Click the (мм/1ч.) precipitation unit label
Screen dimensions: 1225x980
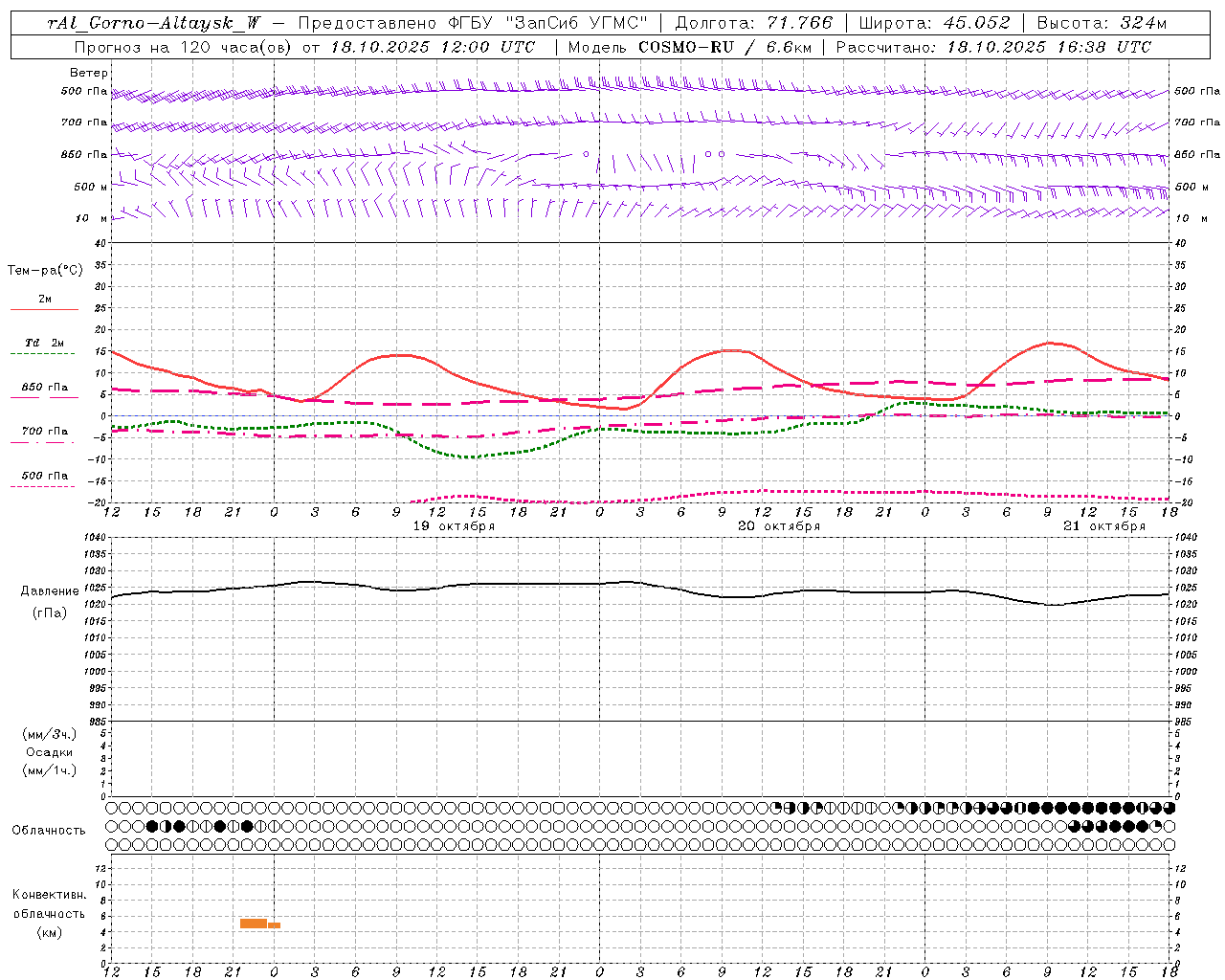coord(50,770)
